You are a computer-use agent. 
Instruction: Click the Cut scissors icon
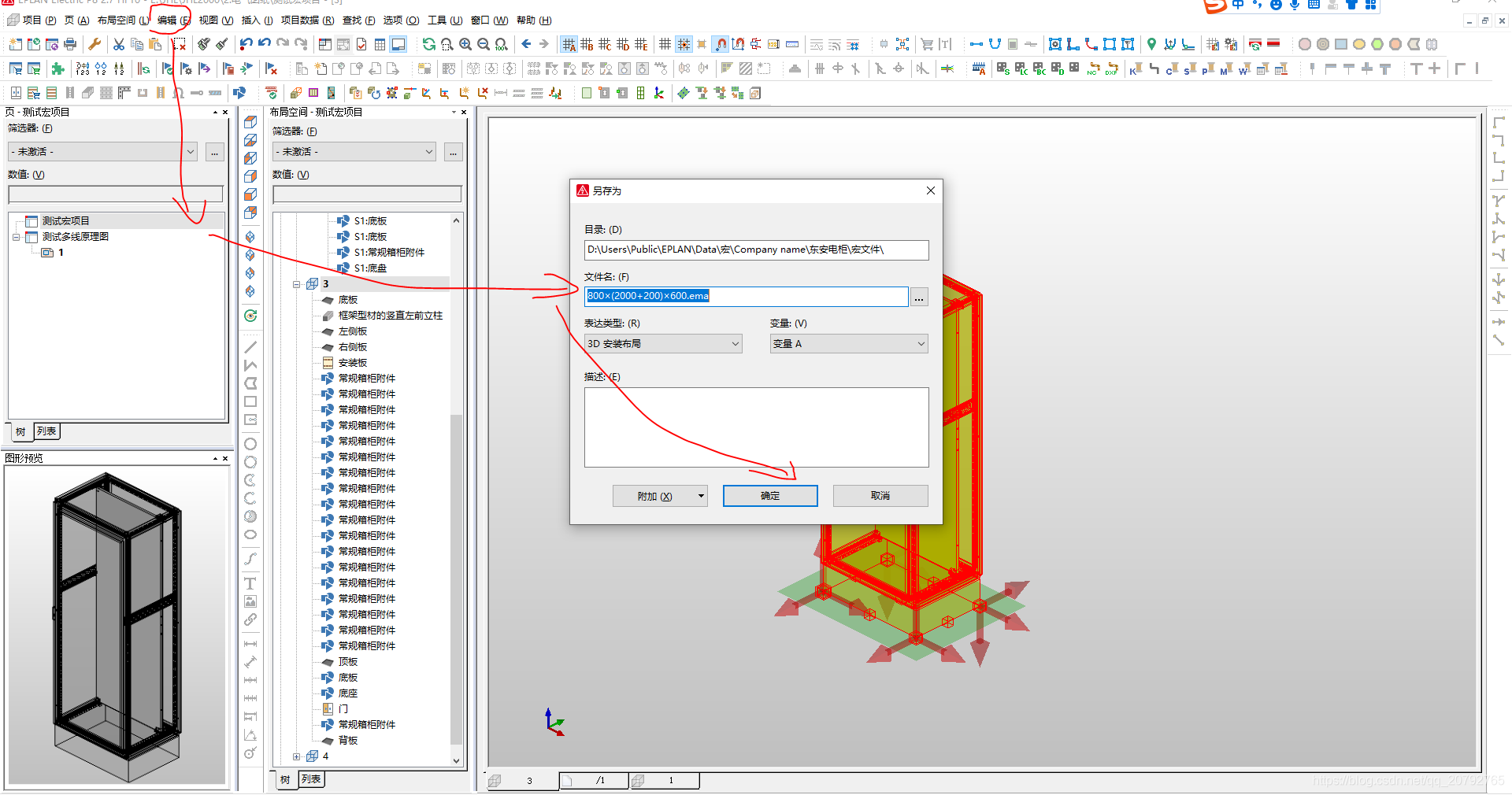pos(119,44)
